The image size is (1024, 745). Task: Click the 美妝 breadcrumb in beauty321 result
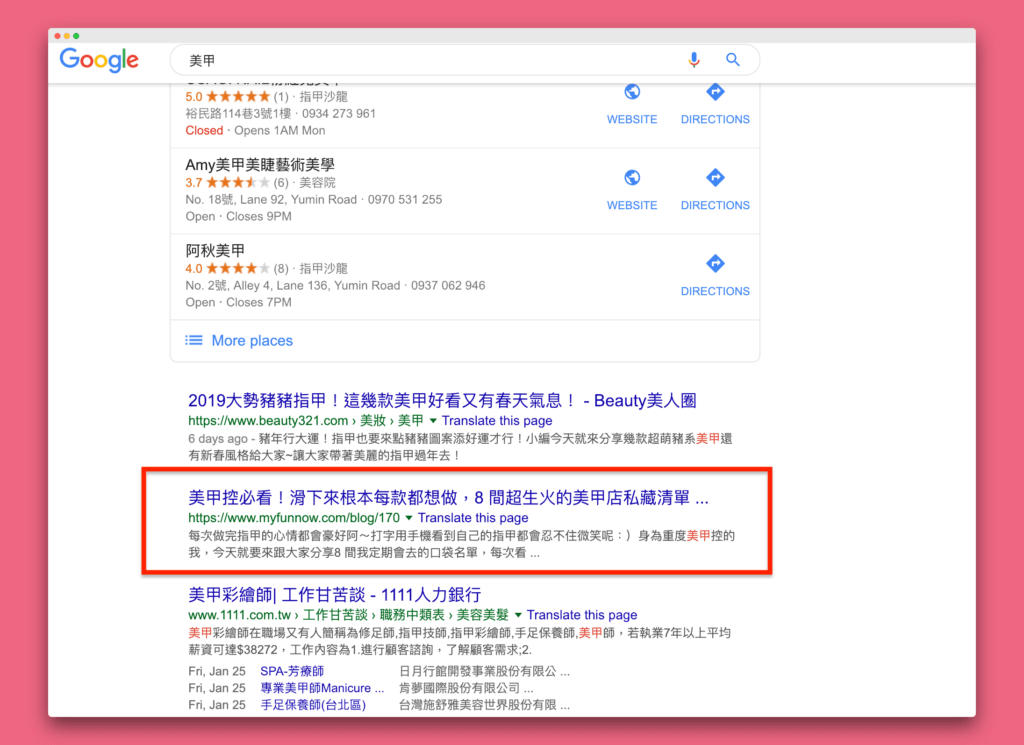click(373, 420)
